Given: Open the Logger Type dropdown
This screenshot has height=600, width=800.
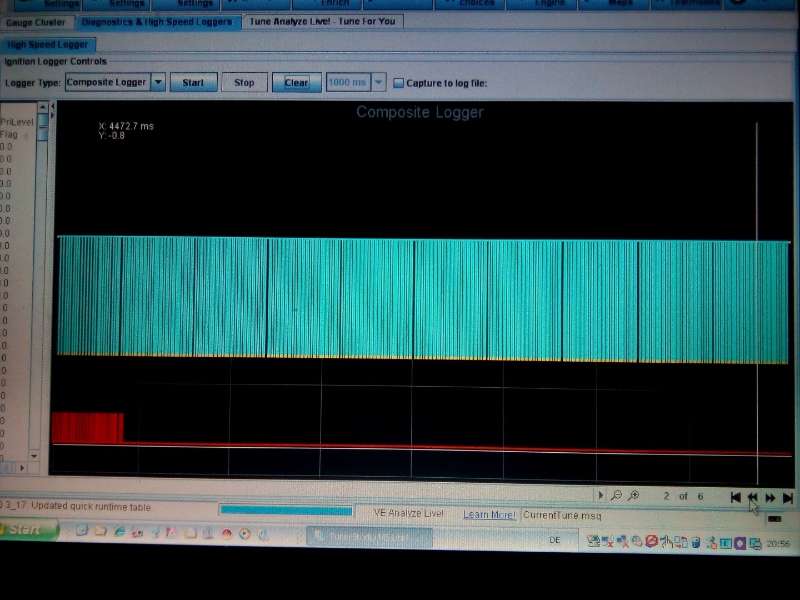Looking at the screenshot, I should tap(158, 83).
